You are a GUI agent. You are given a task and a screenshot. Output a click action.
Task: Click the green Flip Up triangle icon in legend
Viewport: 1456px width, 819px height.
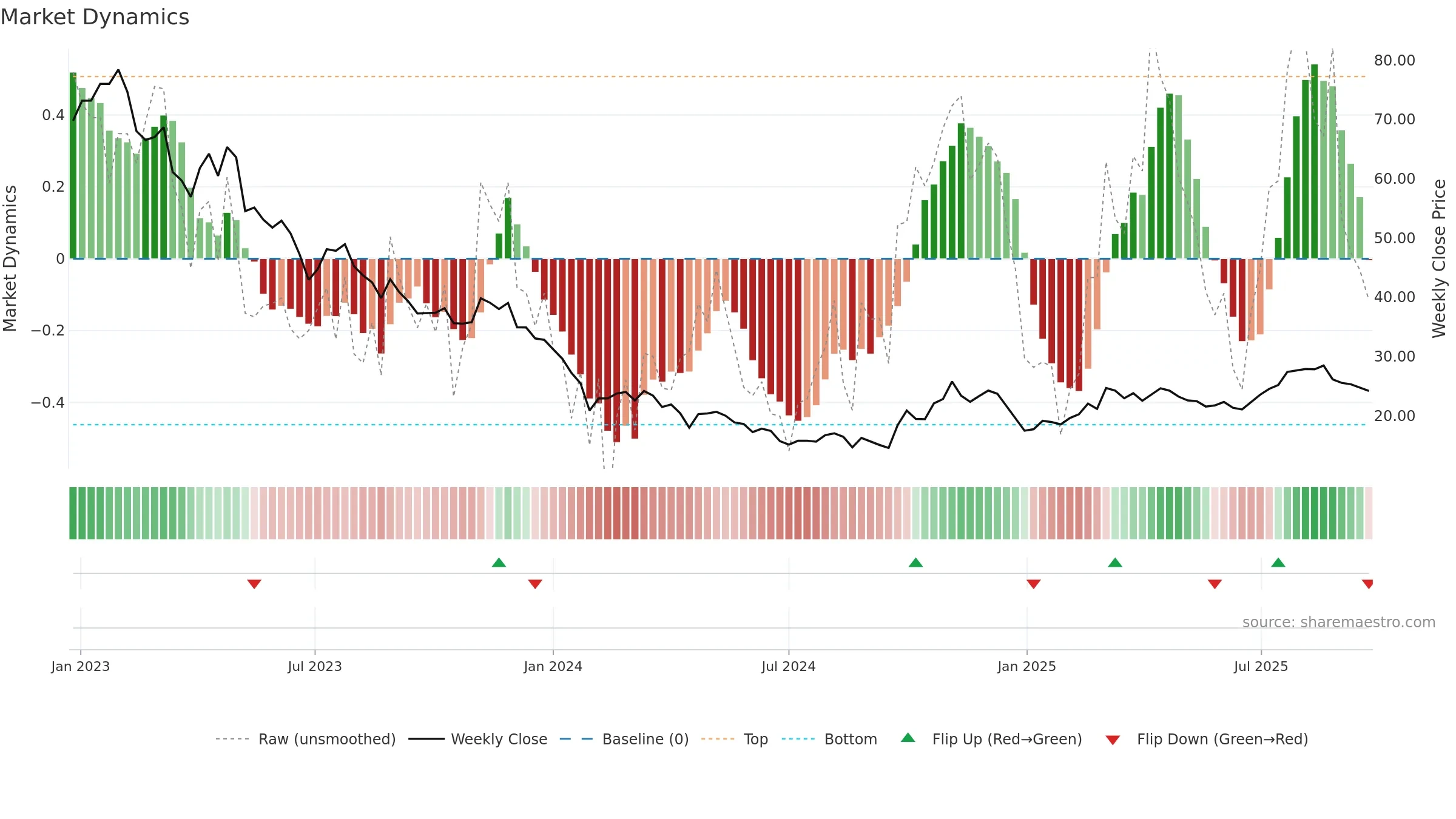(x=908, y=738)
